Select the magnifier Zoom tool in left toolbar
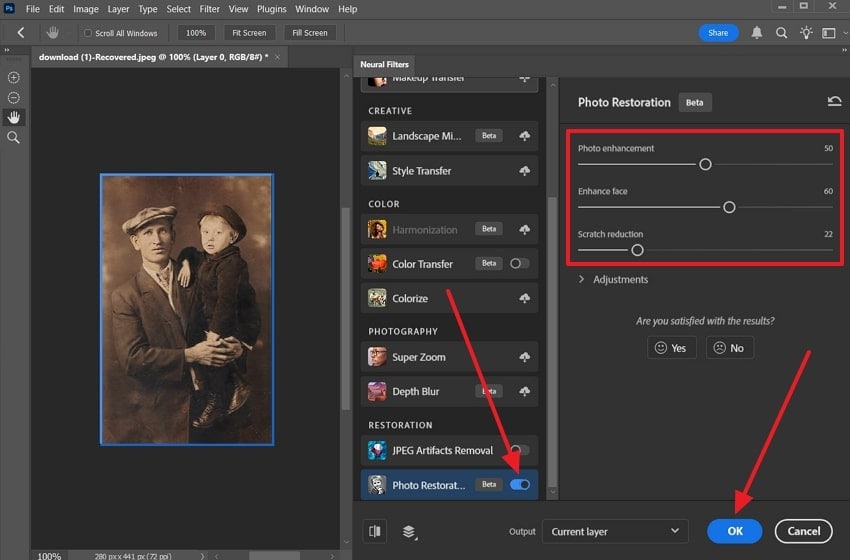 [x=14, y=137]
